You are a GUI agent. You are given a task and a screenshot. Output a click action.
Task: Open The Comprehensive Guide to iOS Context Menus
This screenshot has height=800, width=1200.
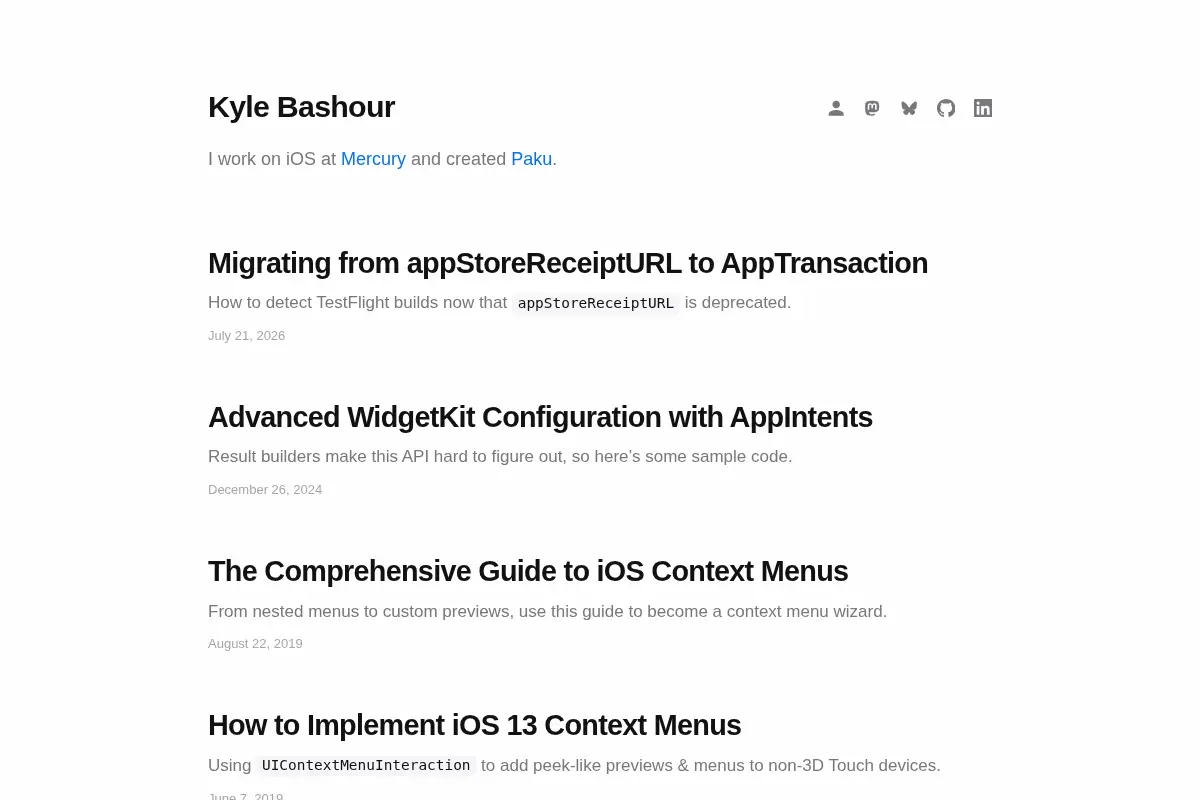[528, 571]
